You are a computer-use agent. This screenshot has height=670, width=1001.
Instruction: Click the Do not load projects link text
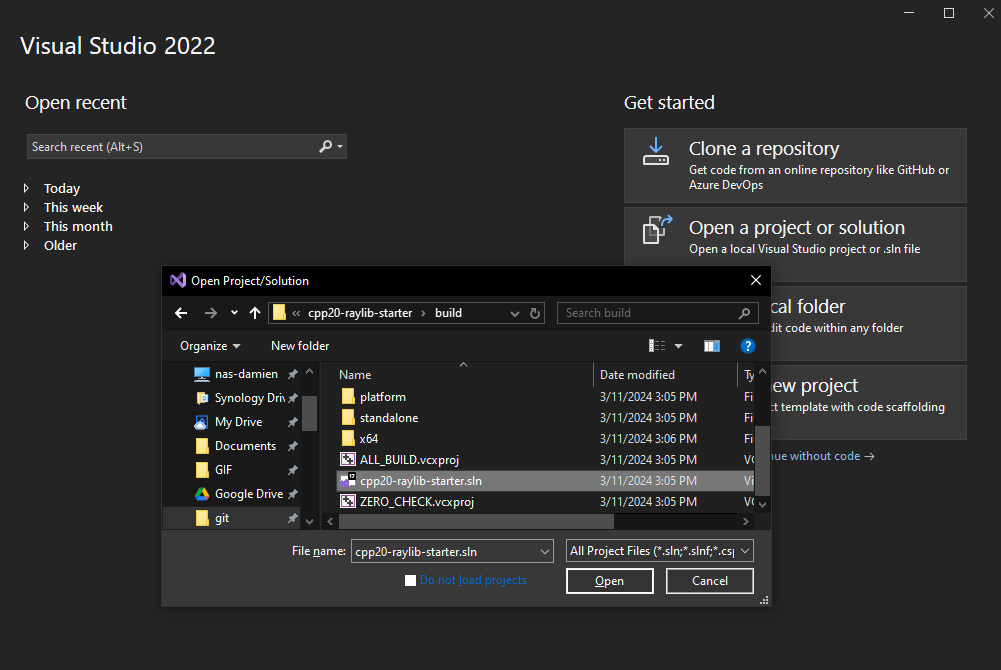(473, 580)
